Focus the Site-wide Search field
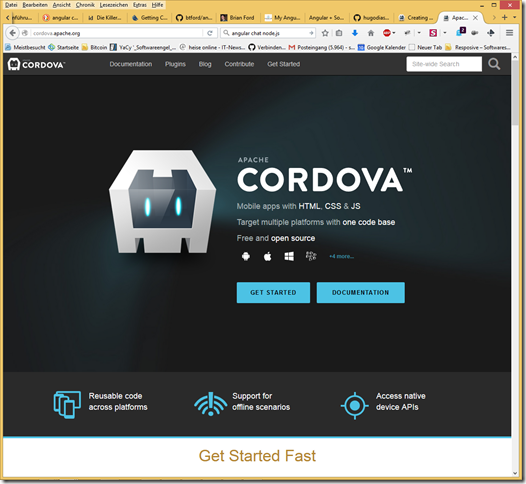 click(444, 64)
